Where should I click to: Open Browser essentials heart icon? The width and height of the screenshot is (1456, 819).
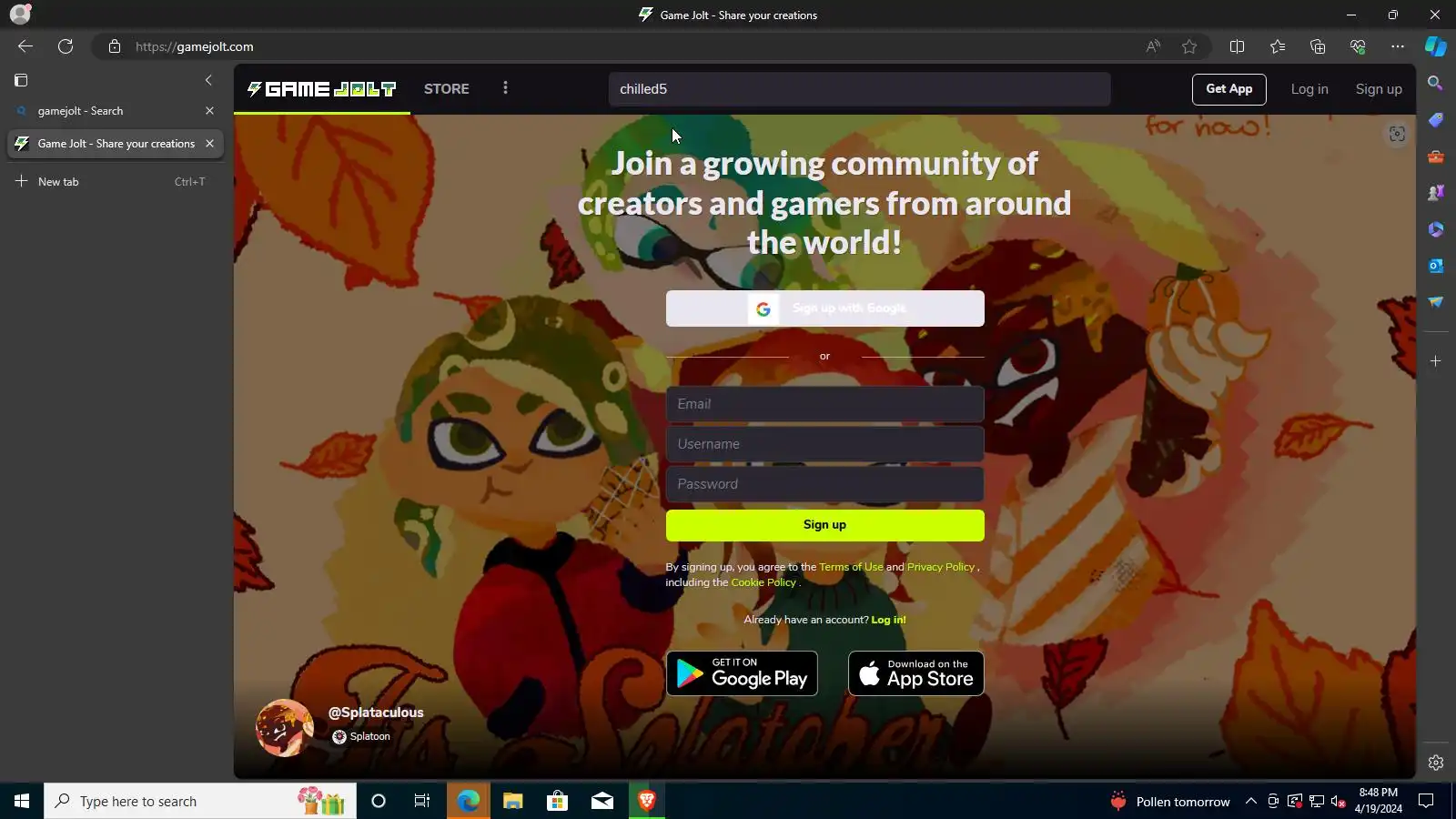1357,46
